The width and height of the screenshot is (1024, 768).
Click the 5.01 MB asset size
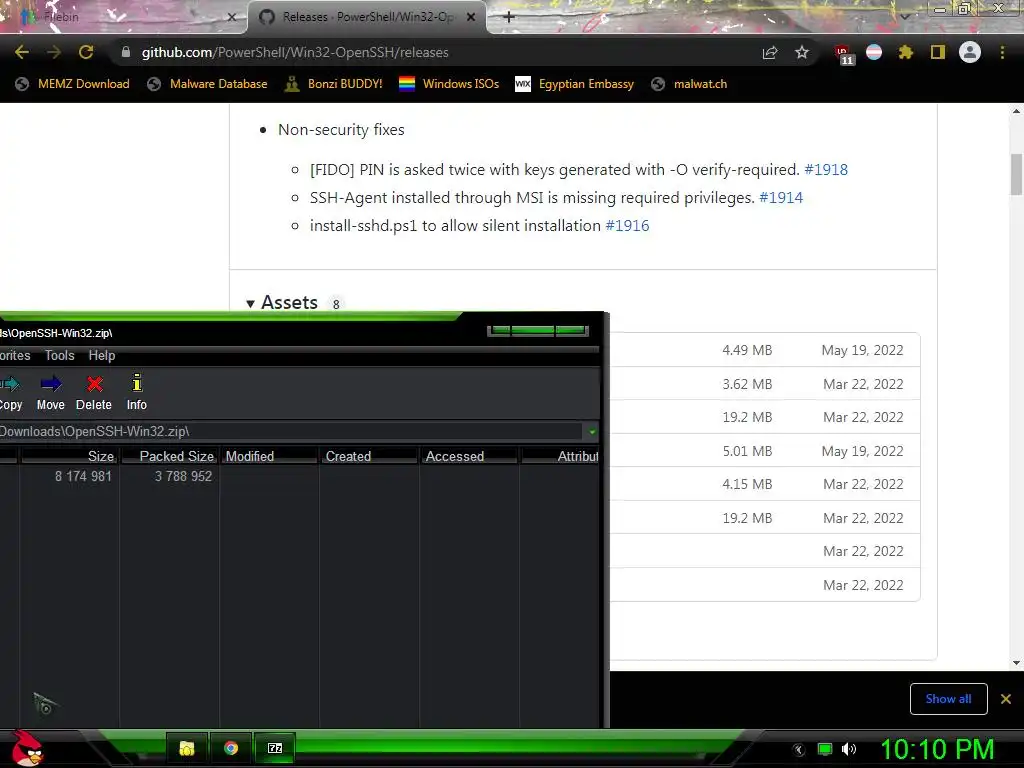[x=747, y=451]
